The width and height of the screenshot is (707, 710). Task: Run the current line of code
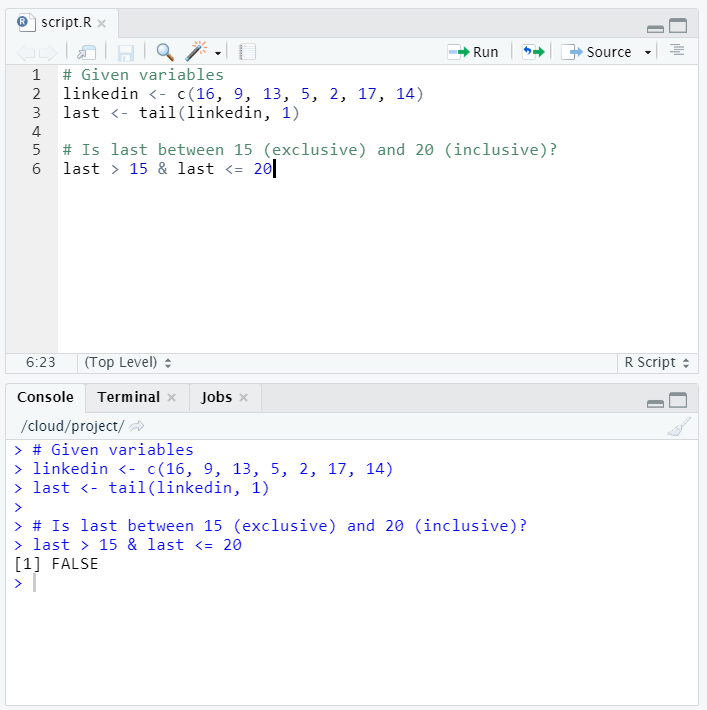473,52
